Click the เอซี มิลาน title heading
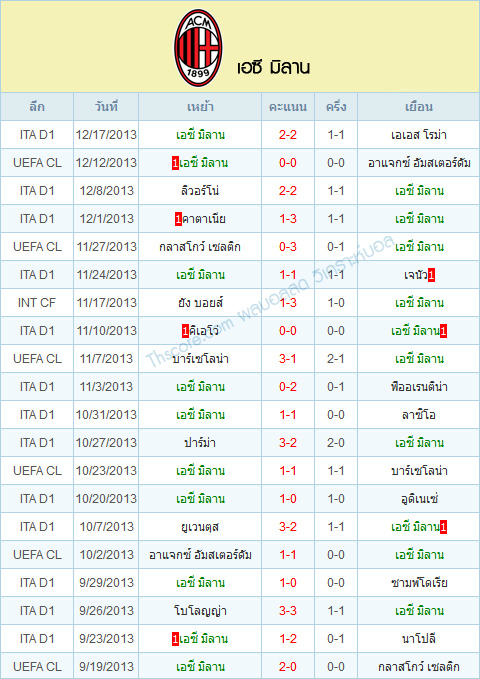This screenshot has width=480, height=679. 273,68
